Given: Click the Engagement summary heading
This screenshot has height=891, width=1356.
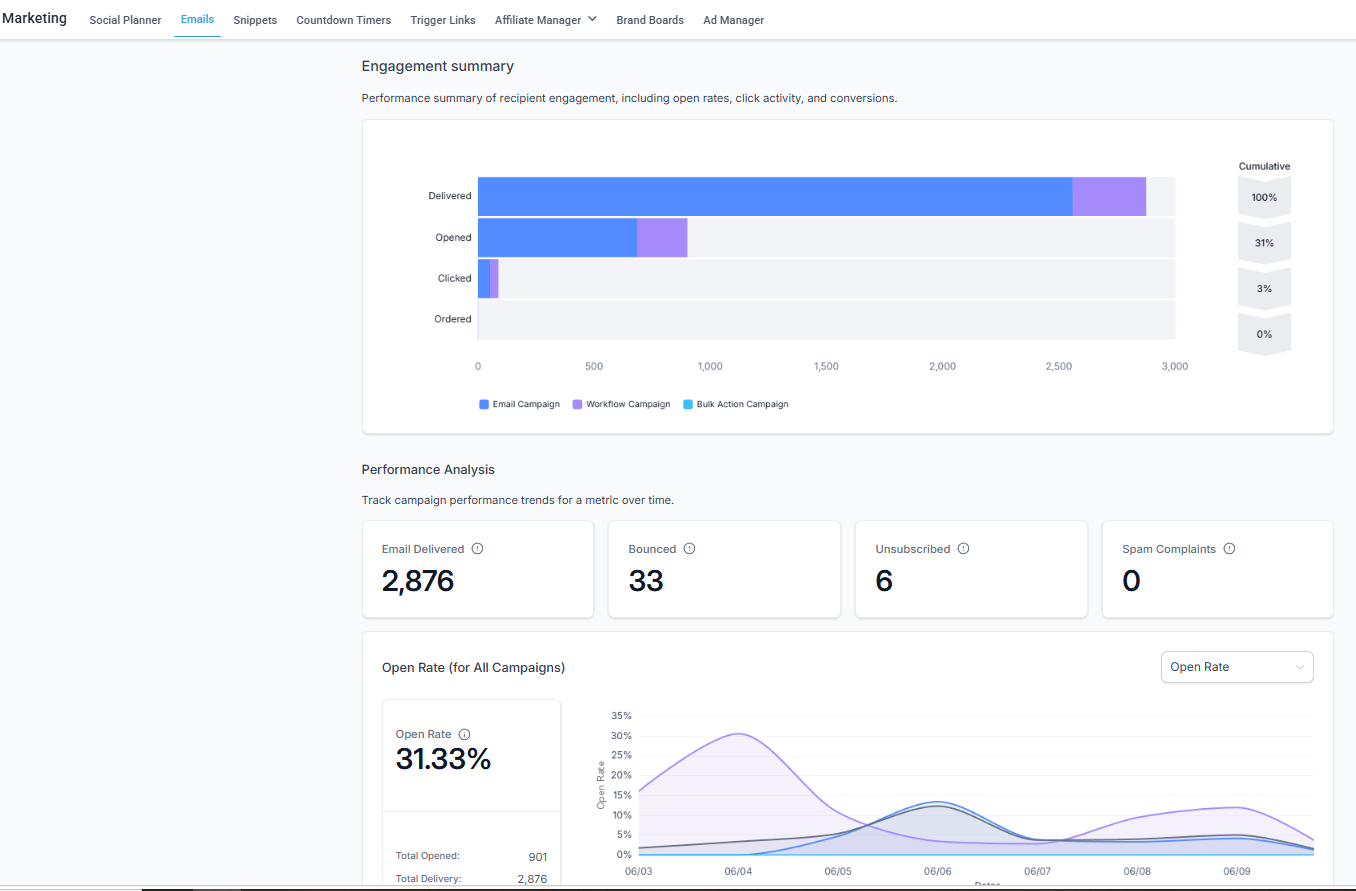Looking at the screenshot, I should 437,66.
